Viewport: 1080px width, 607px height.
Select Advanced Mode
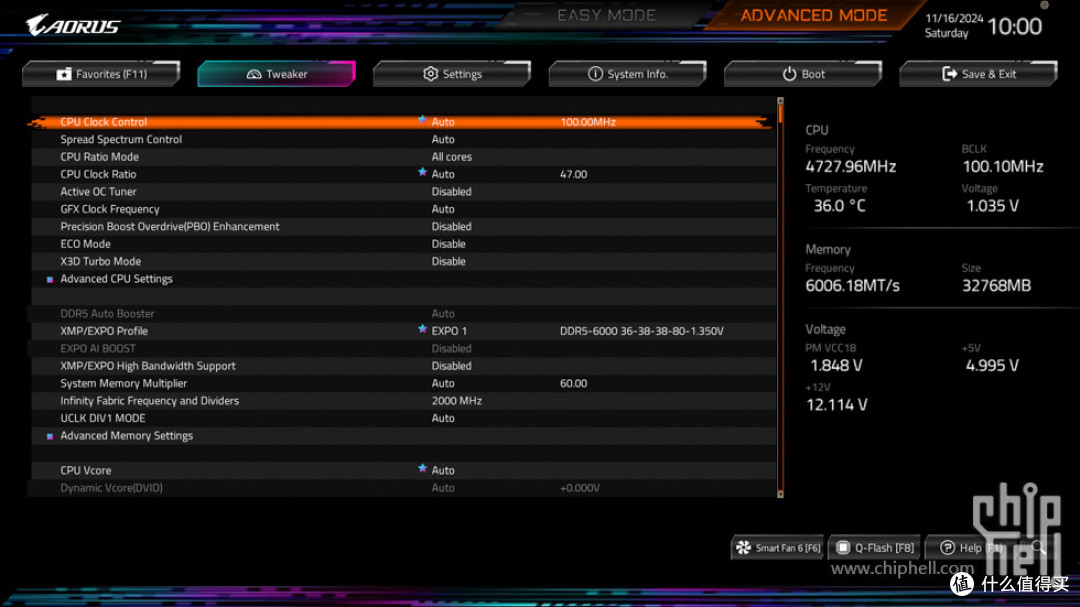(813, 15)
